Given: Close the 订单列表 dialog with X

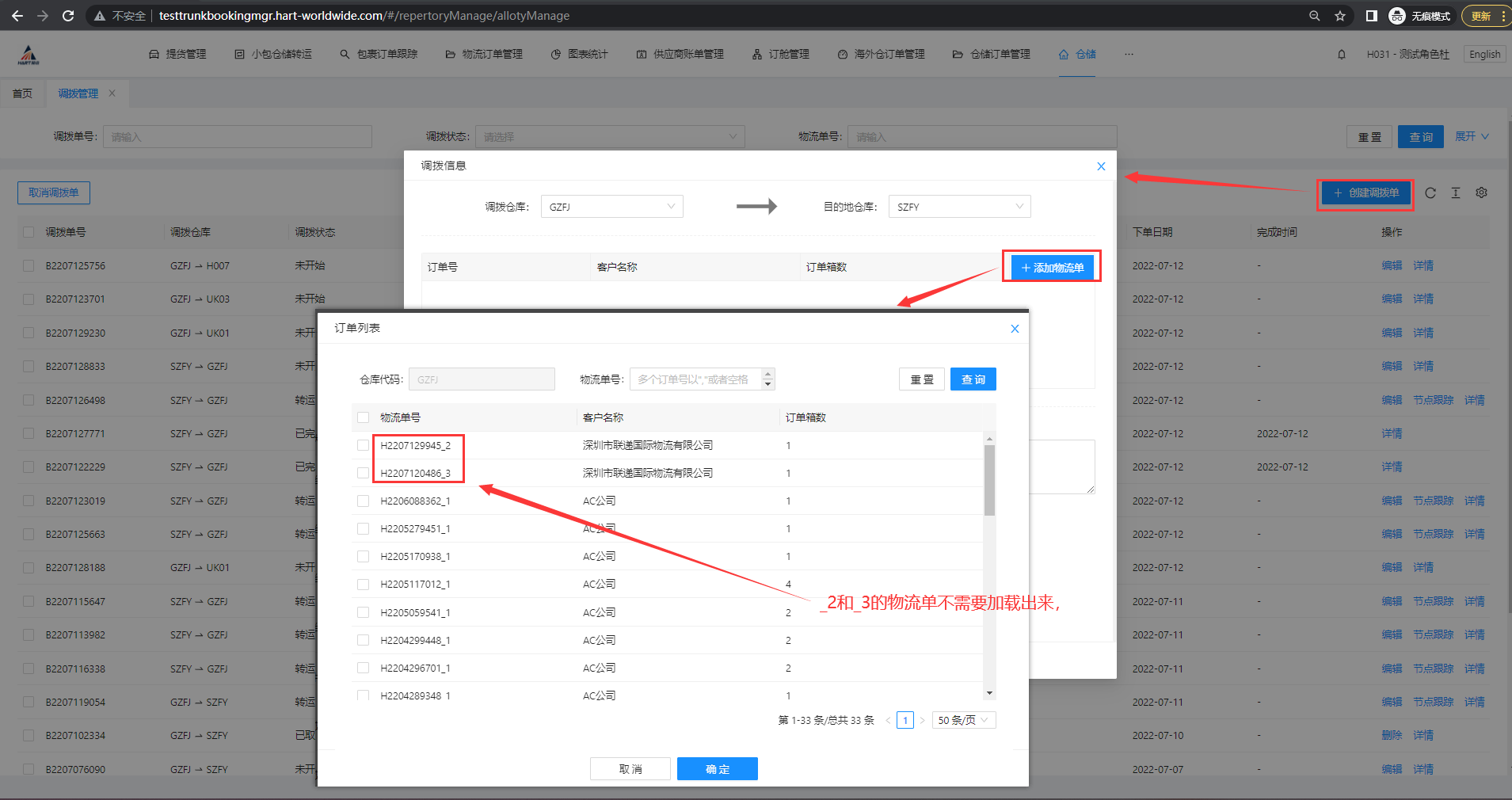Looking at the screenshot, I should 1014,329.
